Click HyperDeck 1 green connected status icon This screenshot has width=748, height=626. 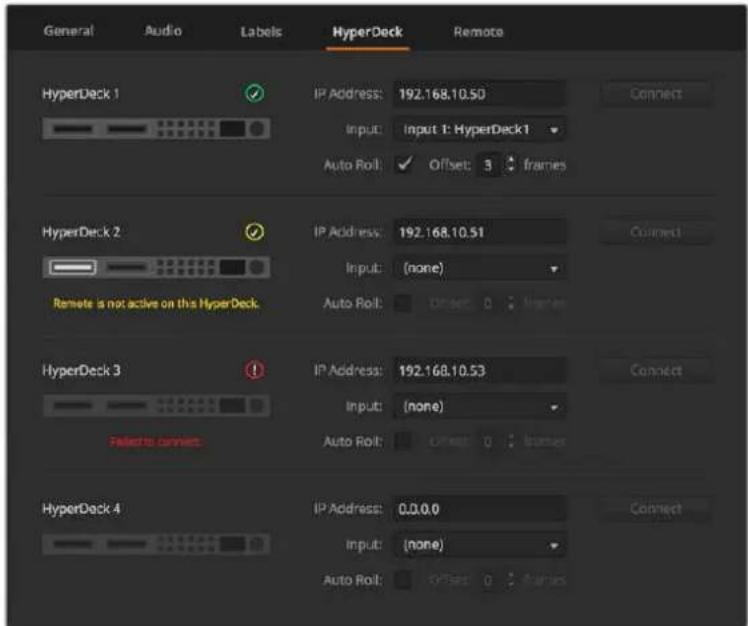point(254,93)
